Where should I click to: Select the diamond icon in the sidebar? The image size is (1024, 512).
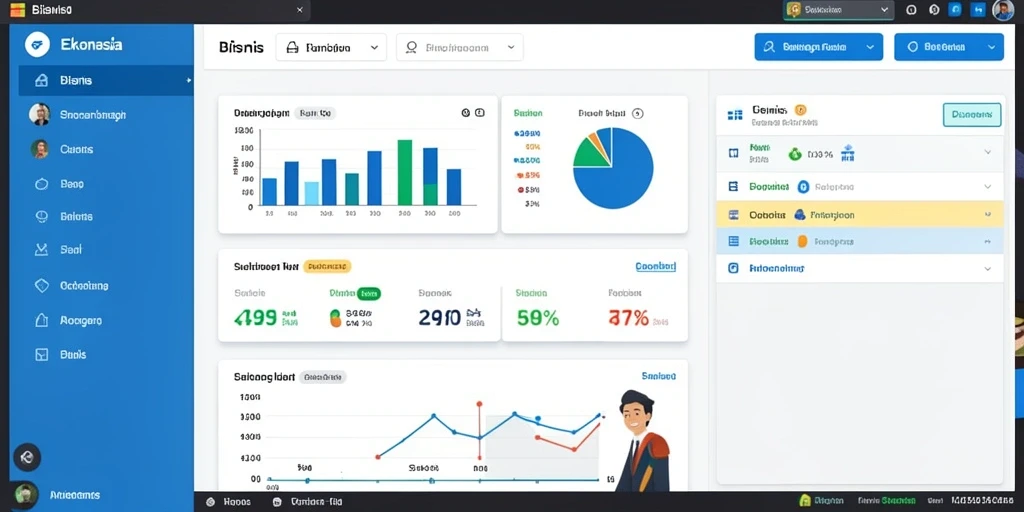[x=41, y=285]
